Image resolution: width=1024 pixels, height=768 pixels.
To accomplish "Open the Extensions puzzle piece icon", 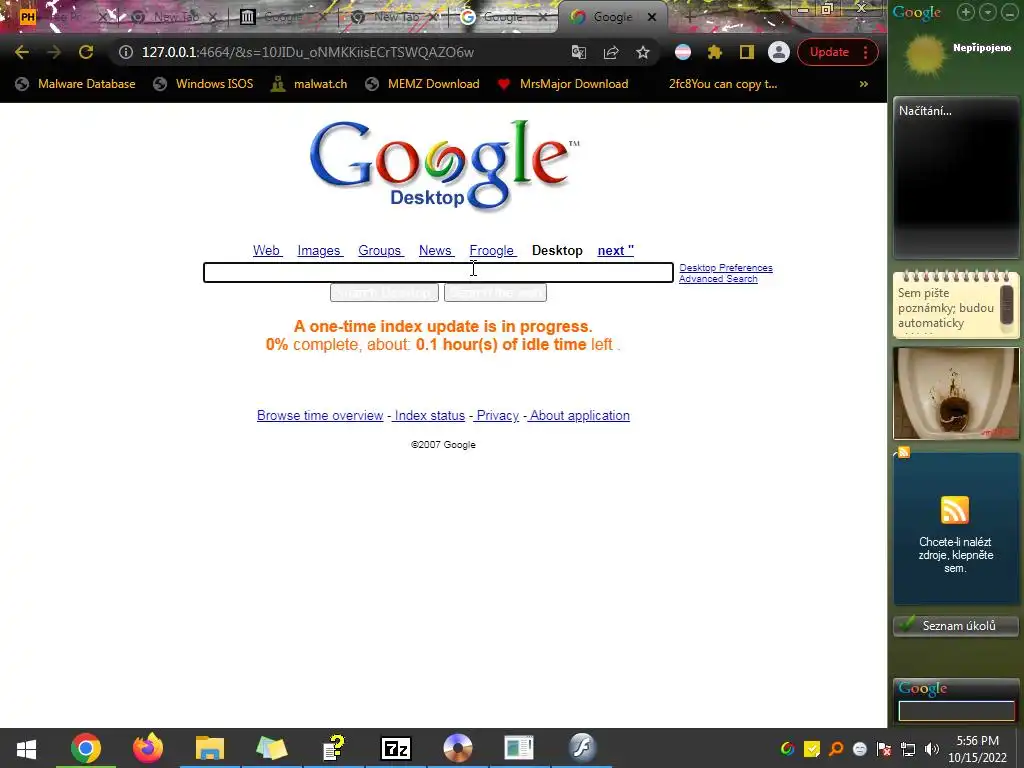I will (x=714, y=52).
